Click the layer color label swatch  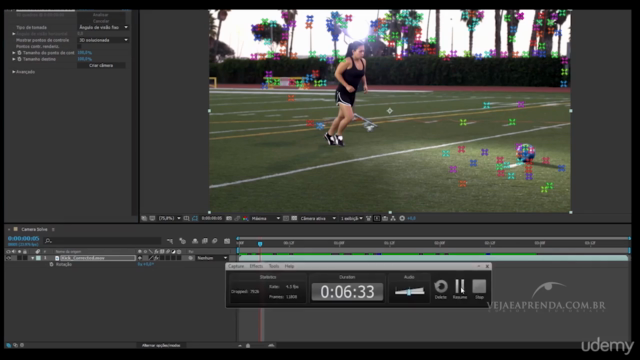click(38, 258)
